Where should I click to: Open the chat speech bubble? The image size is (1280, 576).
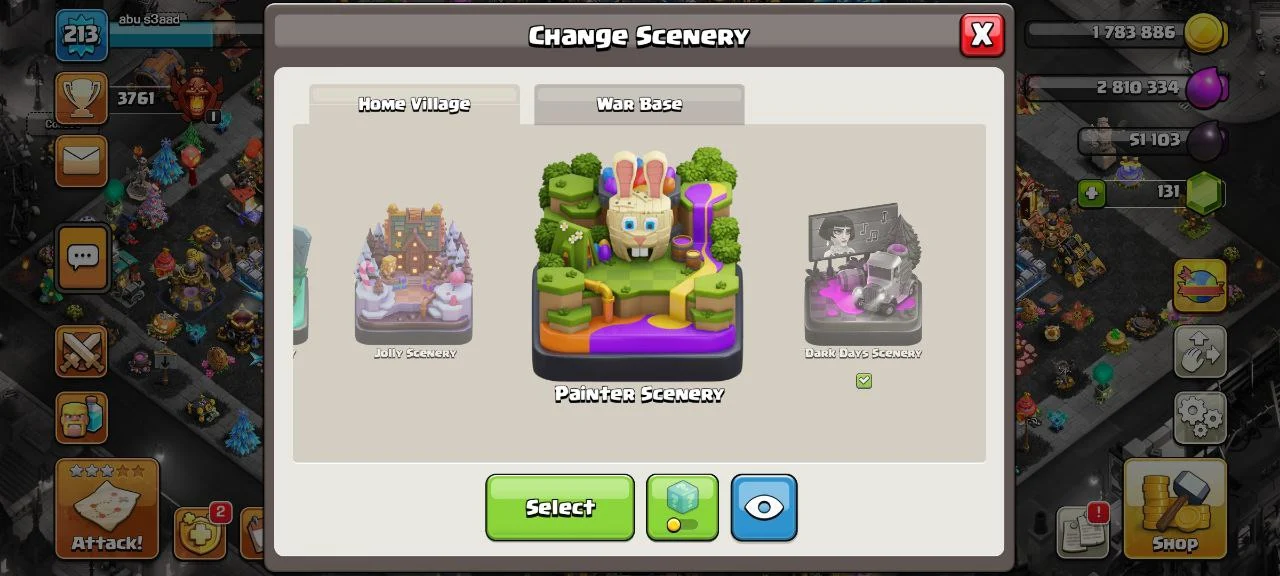(x=81, y=257)
